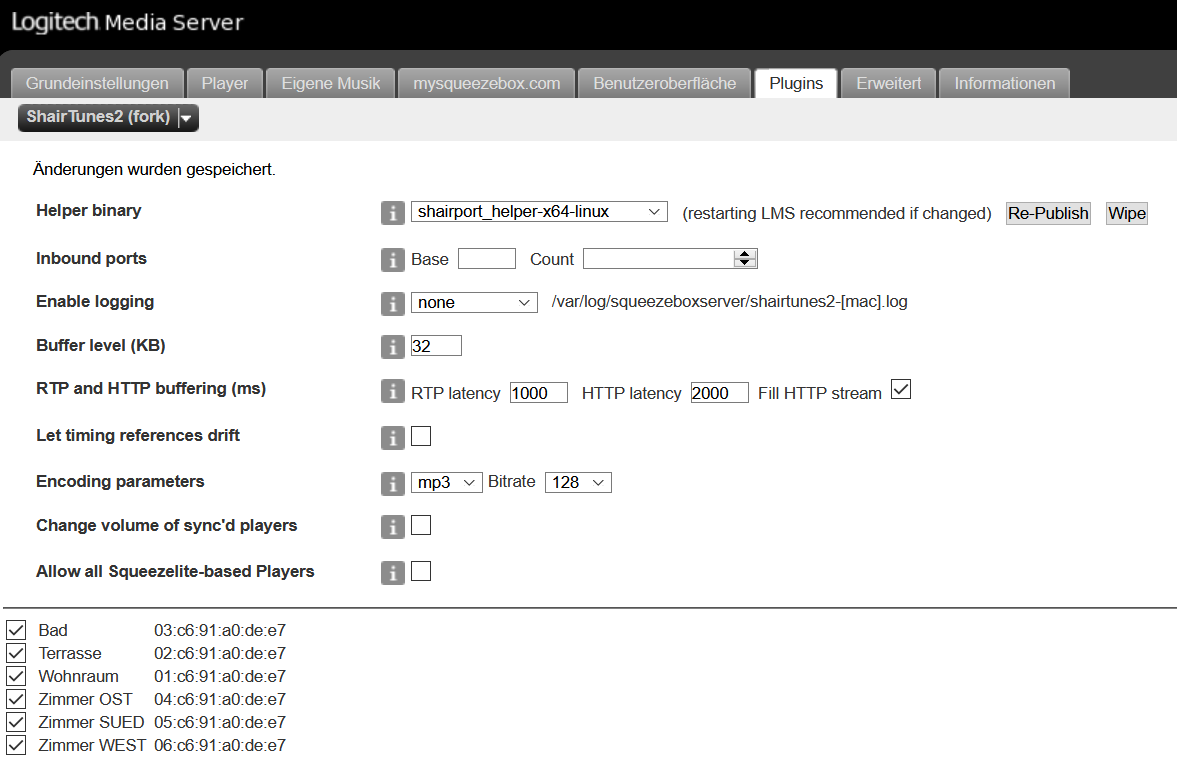Click the HTTP latency field showing 2000
Screen dimensions: 1177x769
719,393
